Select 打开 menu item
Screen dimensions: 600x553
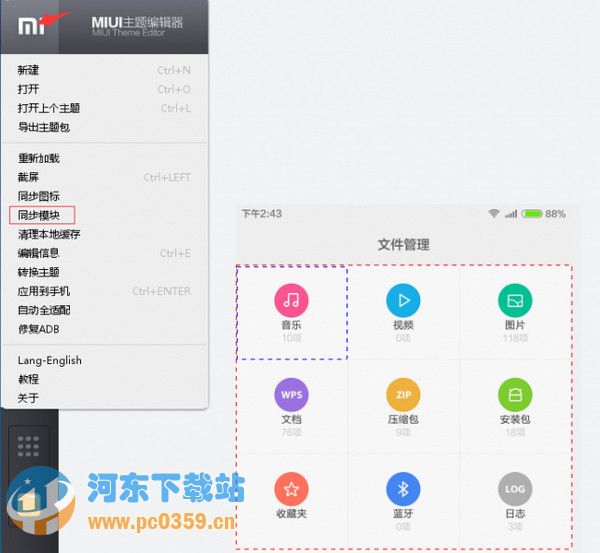pos(104,89)
